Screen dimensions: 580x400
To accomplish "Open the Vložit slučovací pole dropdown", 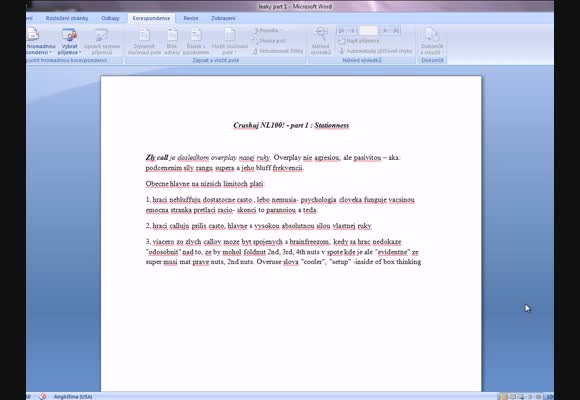I will tap(230, 41).
